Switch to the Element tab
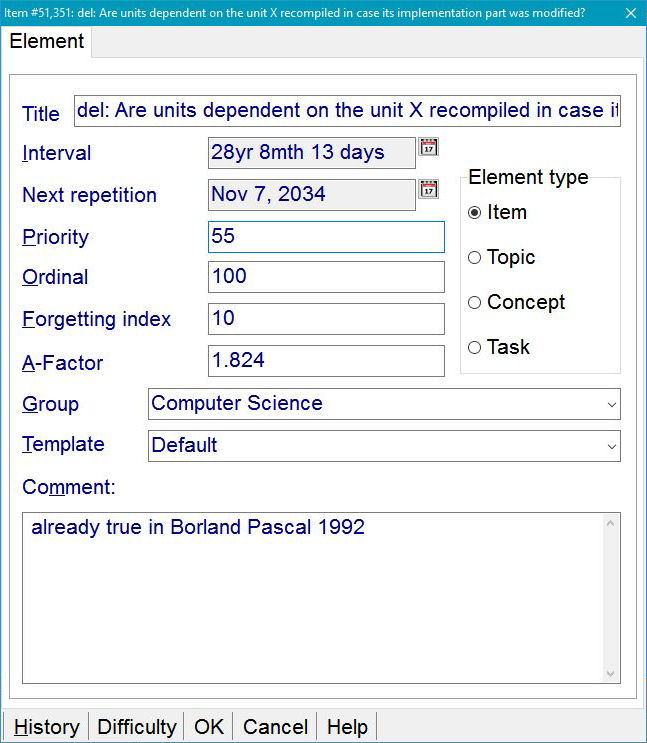The width and height of the screenshot is (647, 743). pyautogui.click(x=47, y=42)
